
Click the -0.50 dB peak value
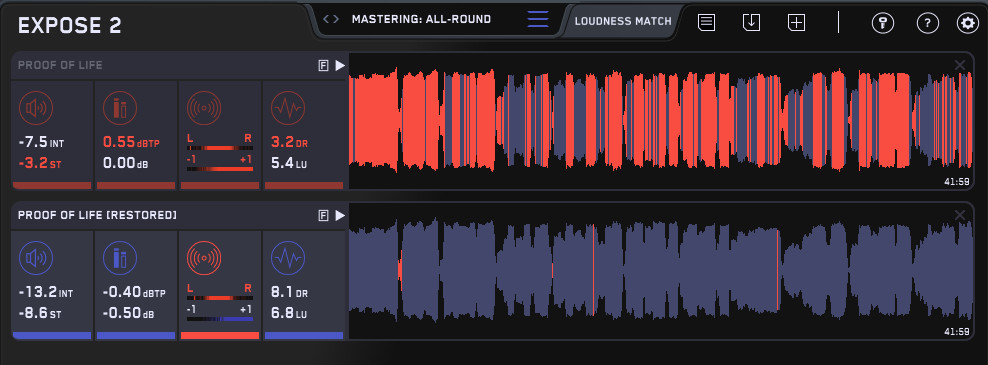point(130,313)
